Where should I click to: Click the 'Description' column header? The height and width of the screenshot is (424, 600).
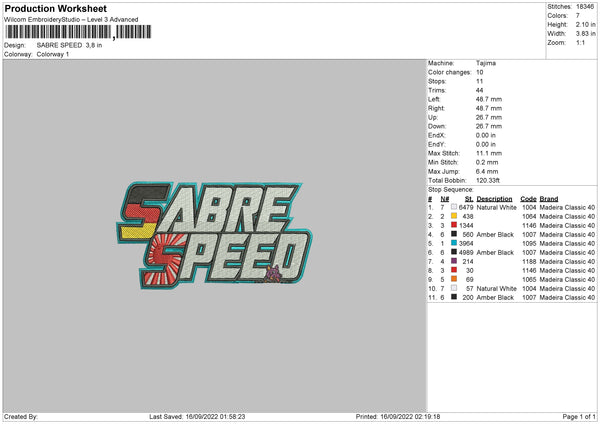click(x=494, y=199)
